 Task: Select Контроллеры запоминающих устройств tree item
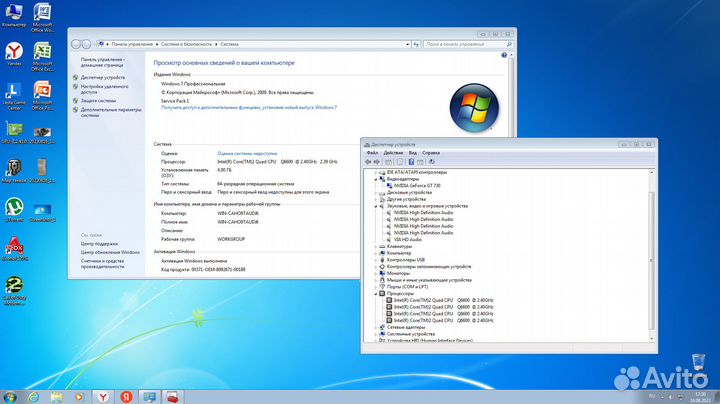pos(429,267)
